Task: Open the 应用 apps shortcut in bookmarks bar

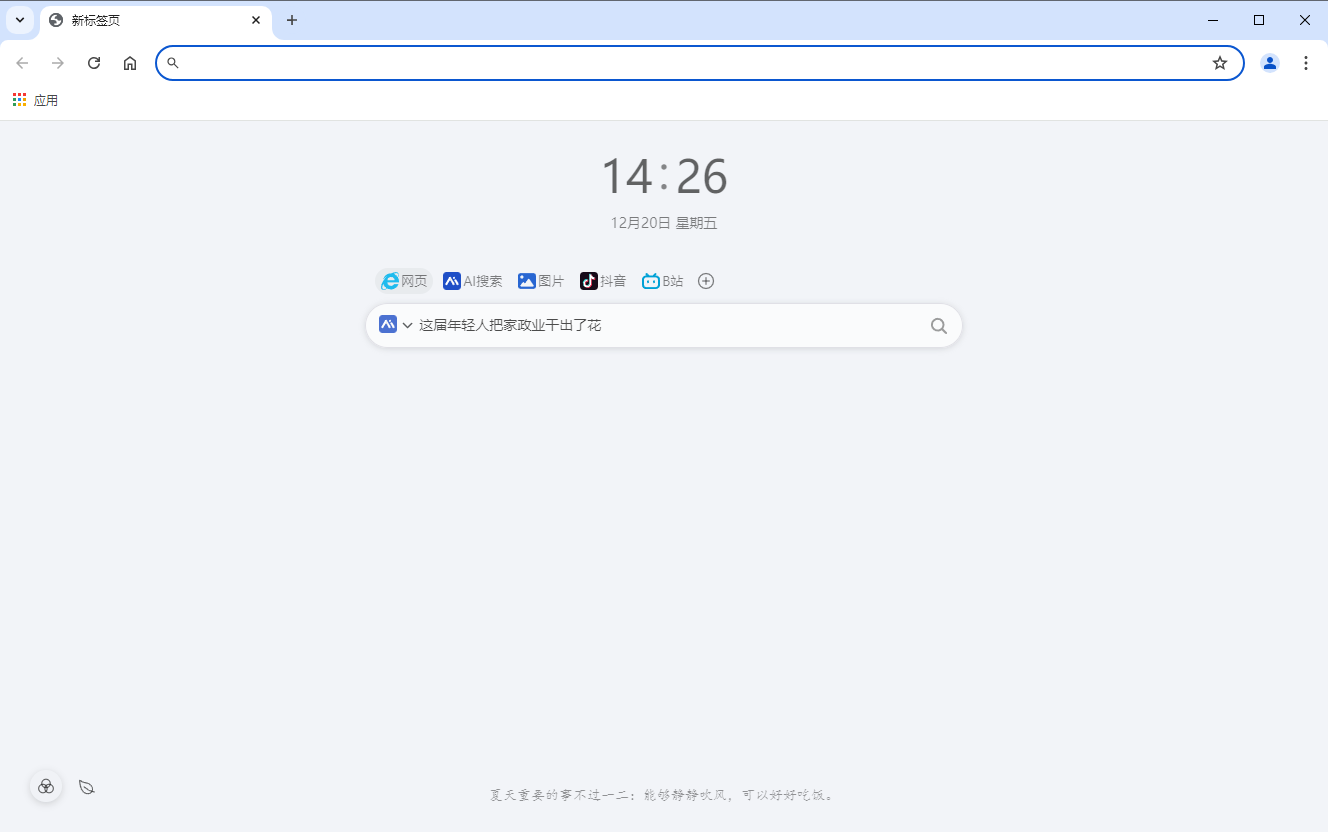Action: [35, 100]
